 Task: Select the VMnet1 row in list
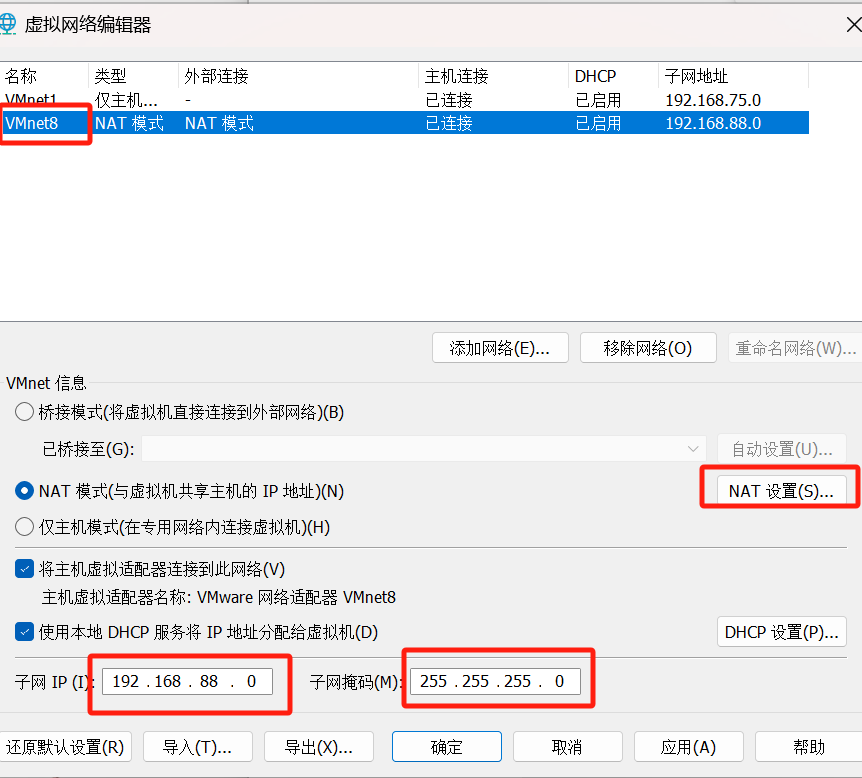coord(404,100)
